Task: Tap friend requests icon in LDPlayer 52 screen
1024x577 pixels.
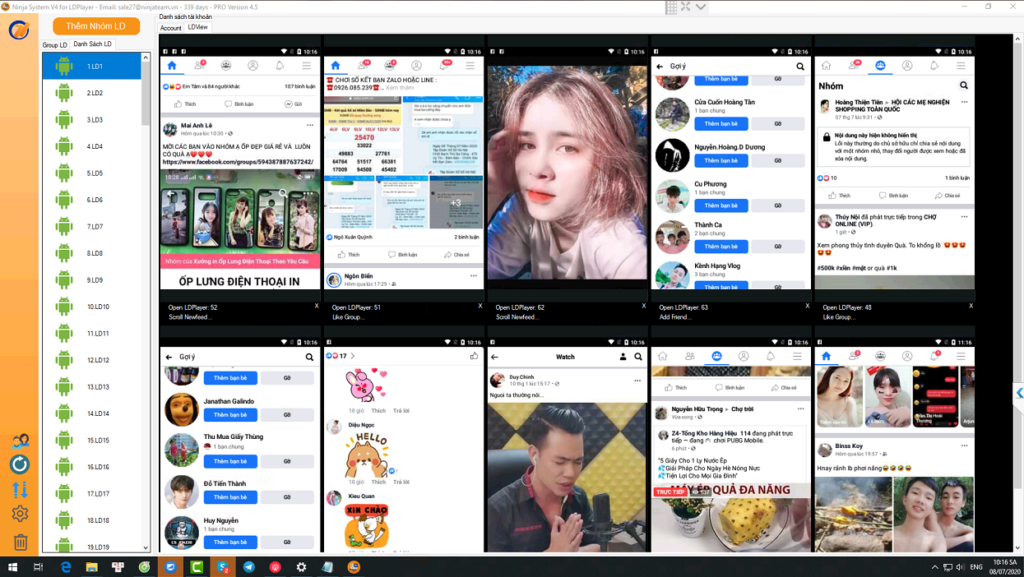Action: pyautogui.click(x=199, y=65)
